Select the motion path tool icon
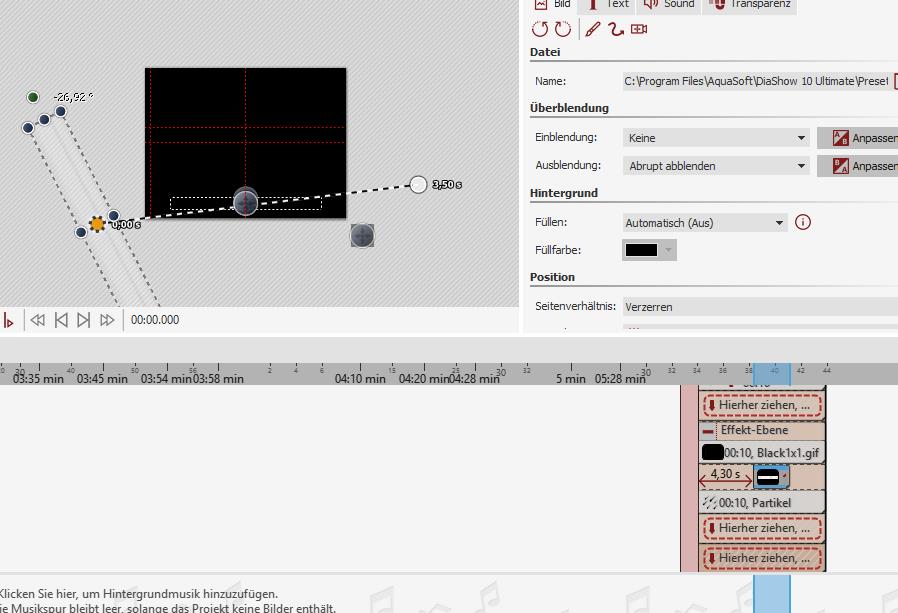898x613 pixels. coord(616,30)
